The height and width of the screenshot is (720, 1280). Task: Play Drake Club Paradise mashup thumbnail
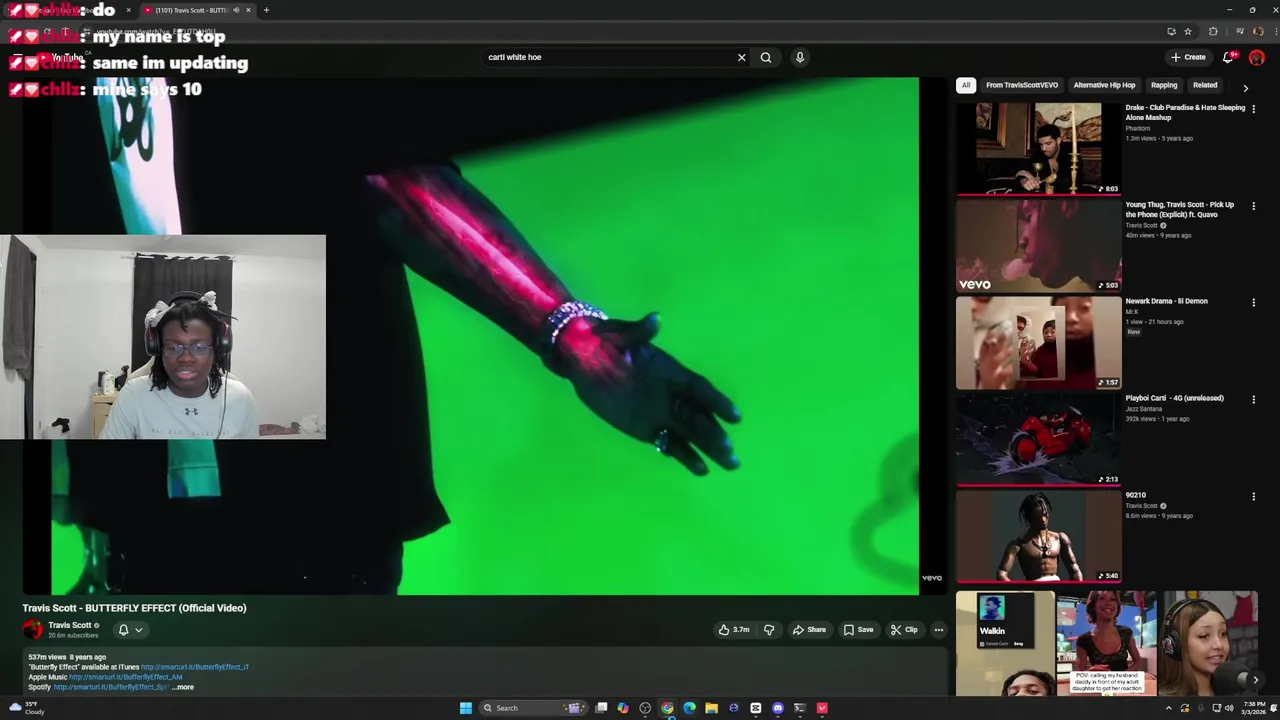point(1039,148)
